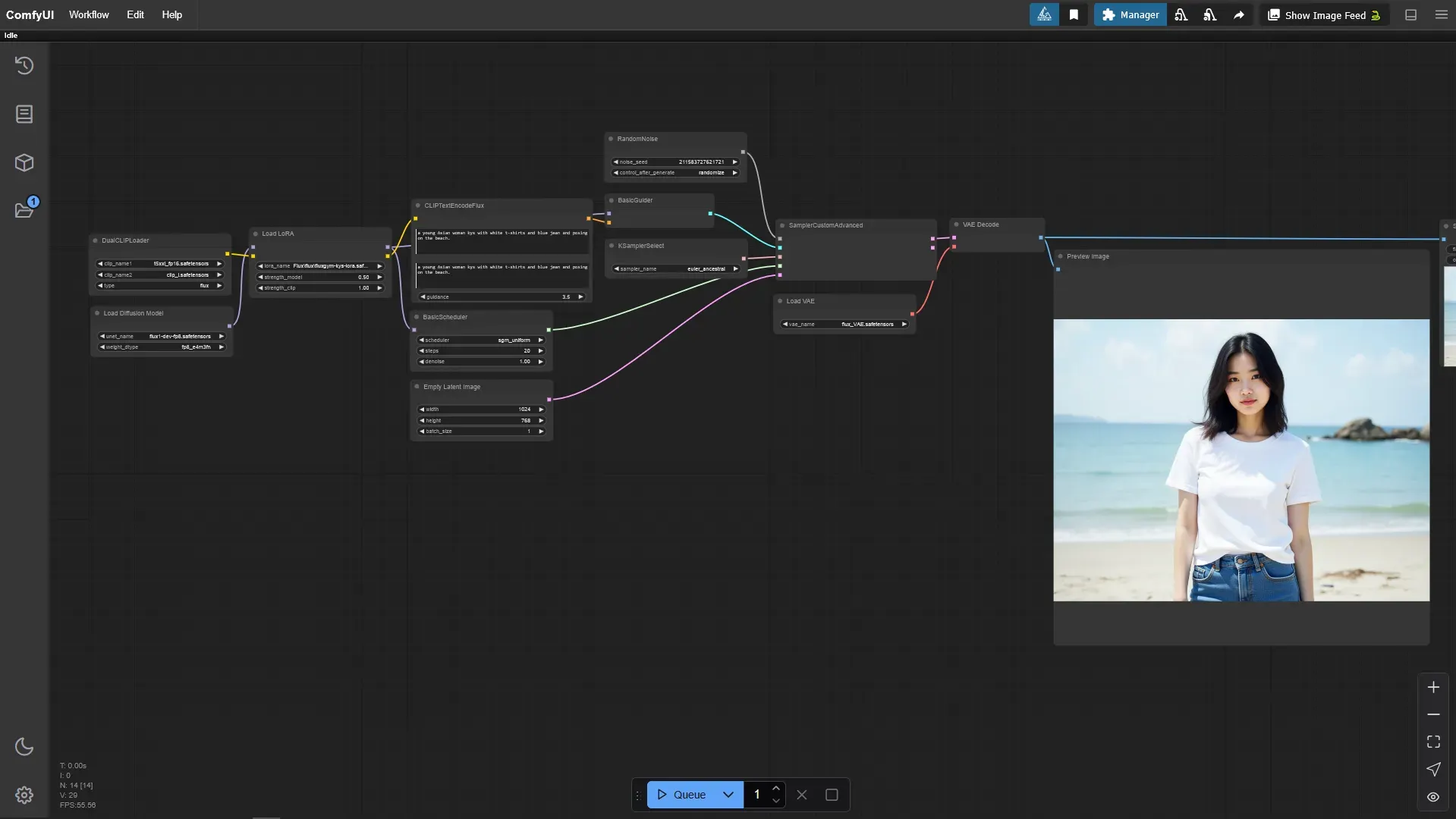Click the Show Image Feed button

coord(1324,15)
